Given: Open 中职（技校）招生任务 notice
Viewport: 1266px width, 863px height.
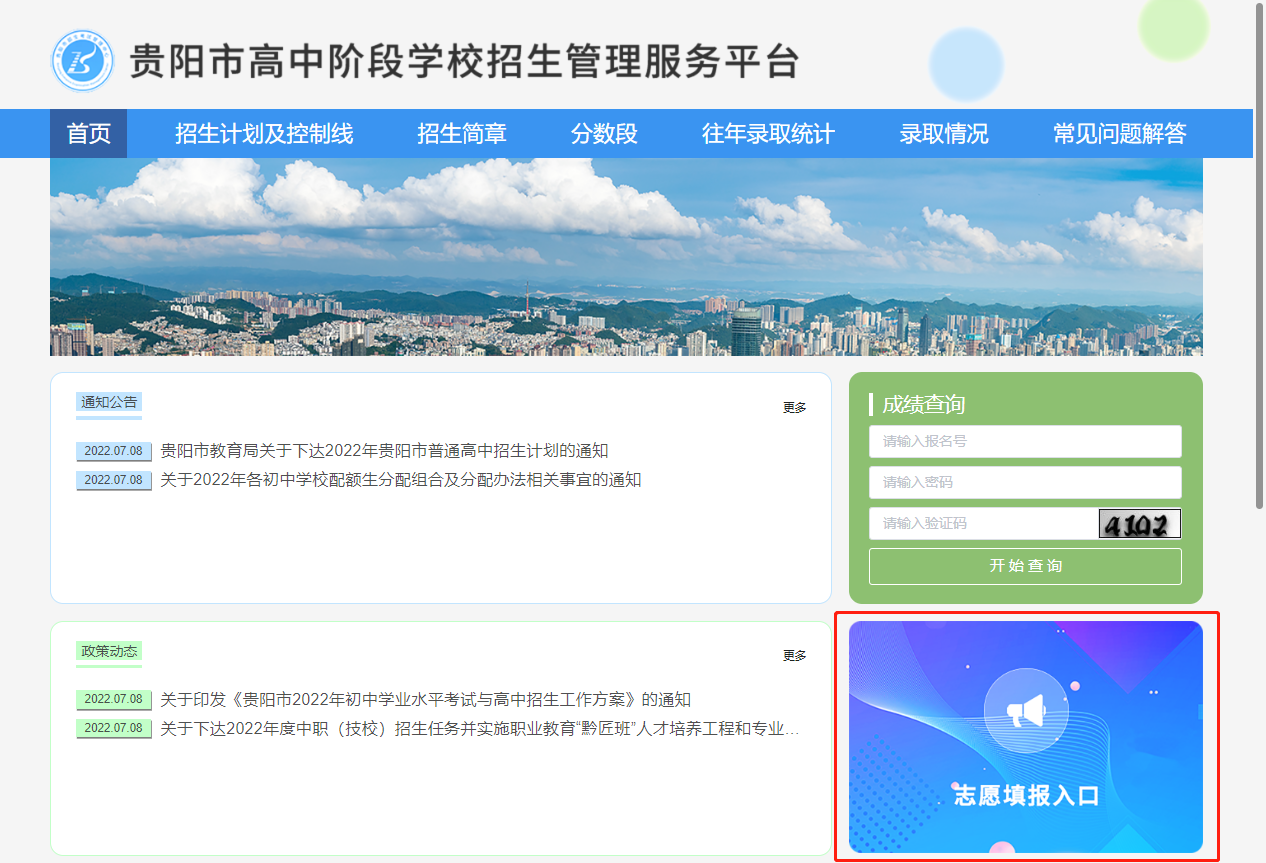Looking at the screenshot, I should pos(480,728).
